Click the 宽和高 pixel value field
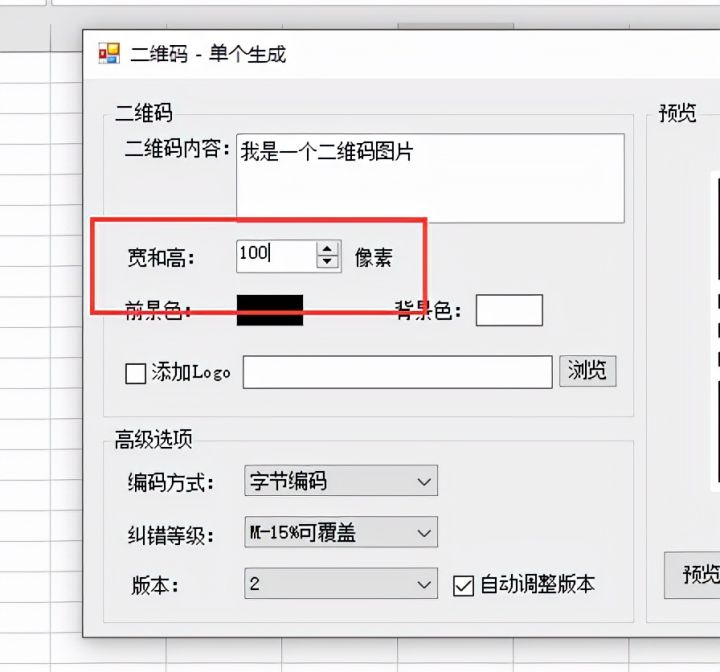The width and height of the screenshot is (720, 672). [x=276, y=255]
